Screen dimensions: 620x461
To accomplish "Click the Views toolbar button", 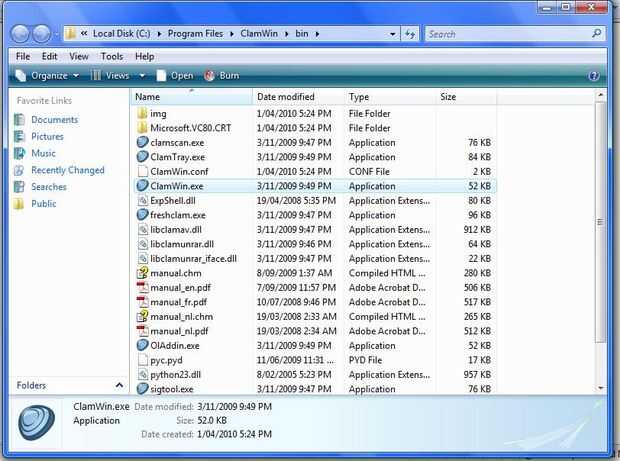I will coord(110,76).
